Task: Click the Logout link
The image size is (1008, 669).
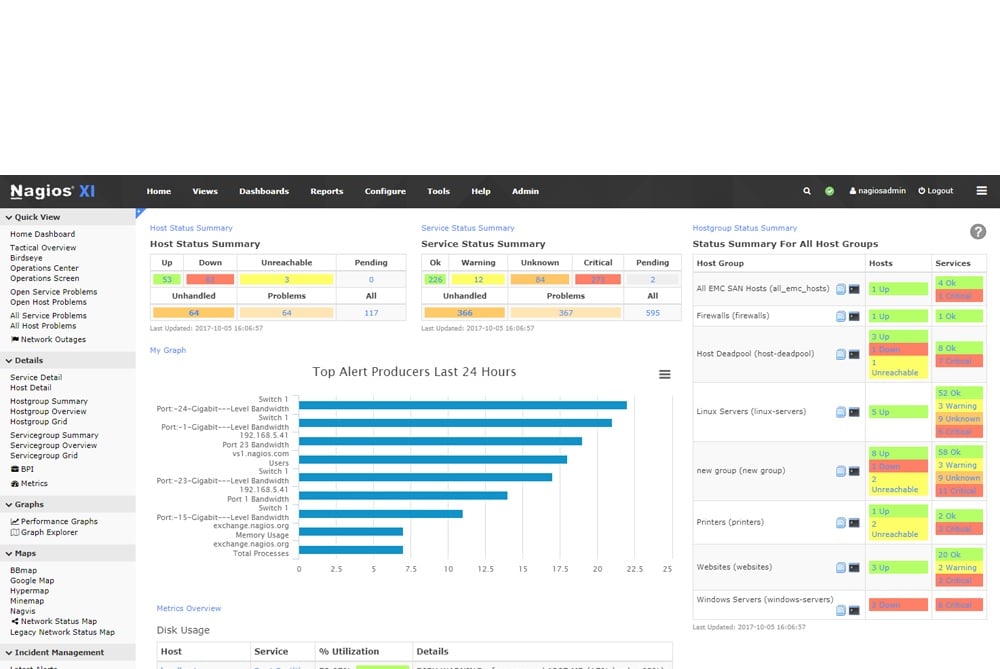Action: (935, 191)
